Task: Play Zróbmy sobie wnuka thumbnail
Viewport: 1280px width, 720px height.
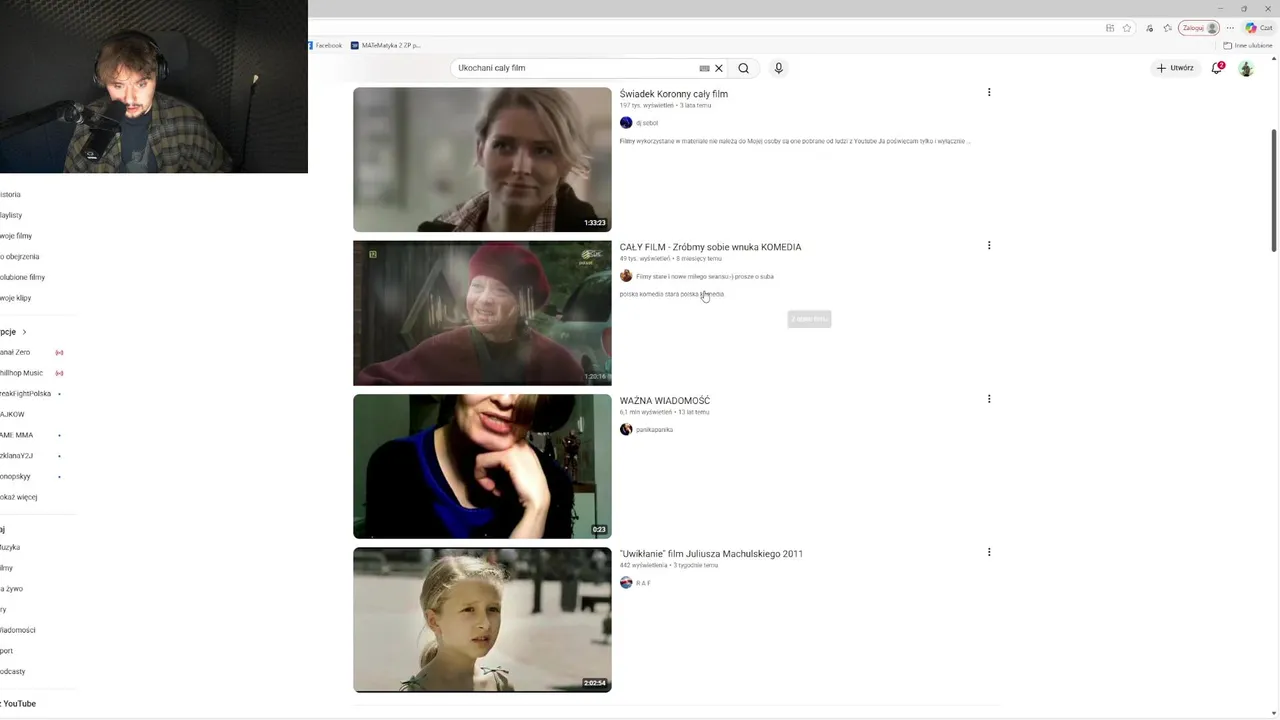Action: (x=482, y=313)
